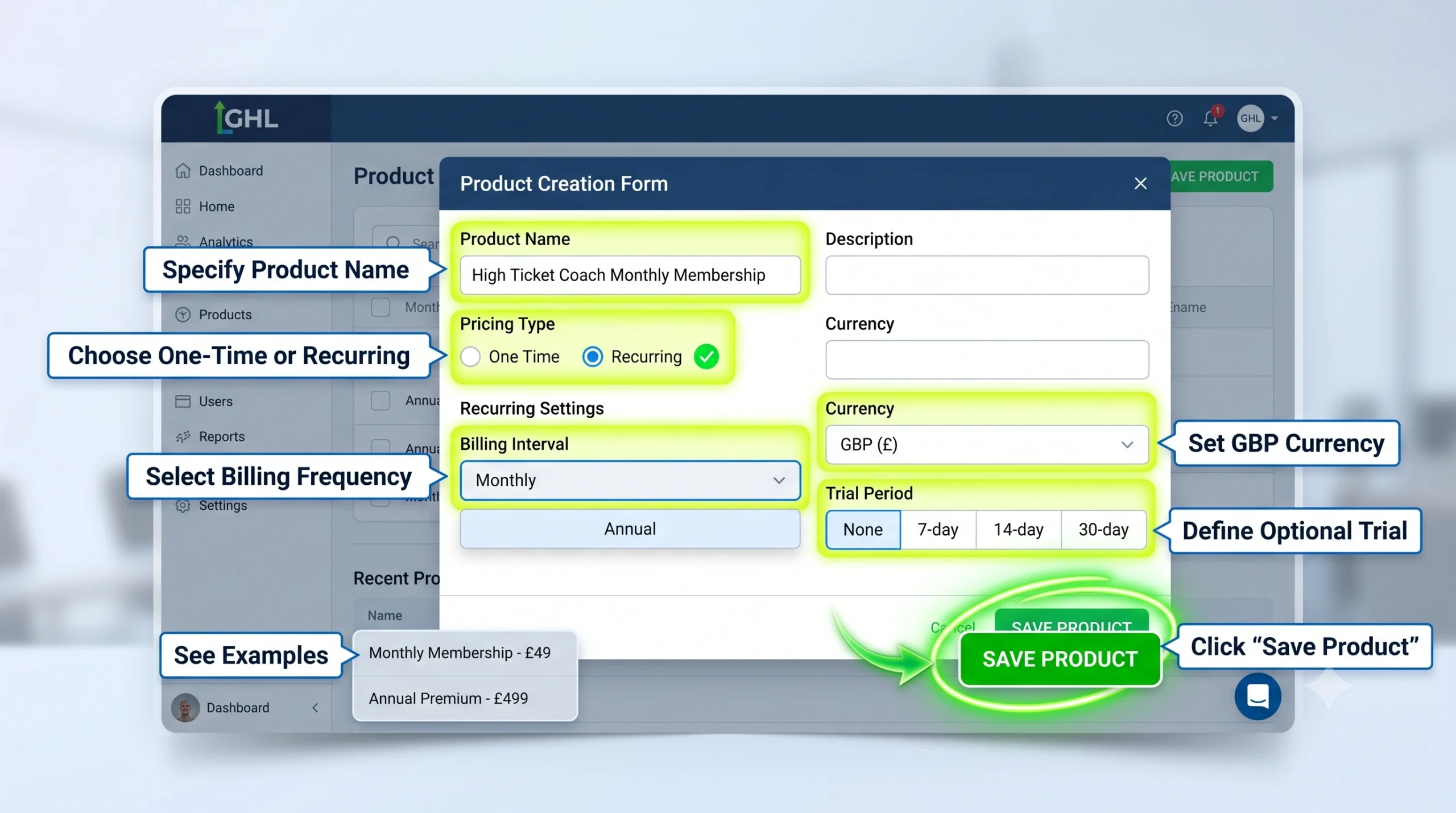The height and width of the screenshot is (813, 1456).
Task: Click the Home grid icon in sidebar
Action: pyautogui.click(x=183, y=206)
